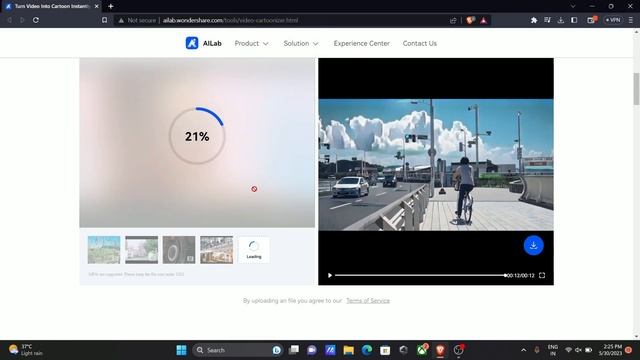The image size is (640, 360).
Task: Expand the Solution dropdown menu
Action: 301,43
